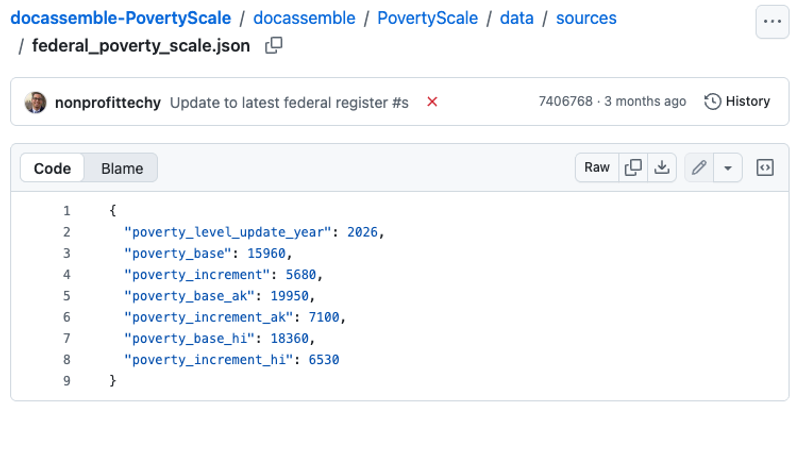Switch to the Code tab
Viewport: 800px width, 470px height.
52,168
